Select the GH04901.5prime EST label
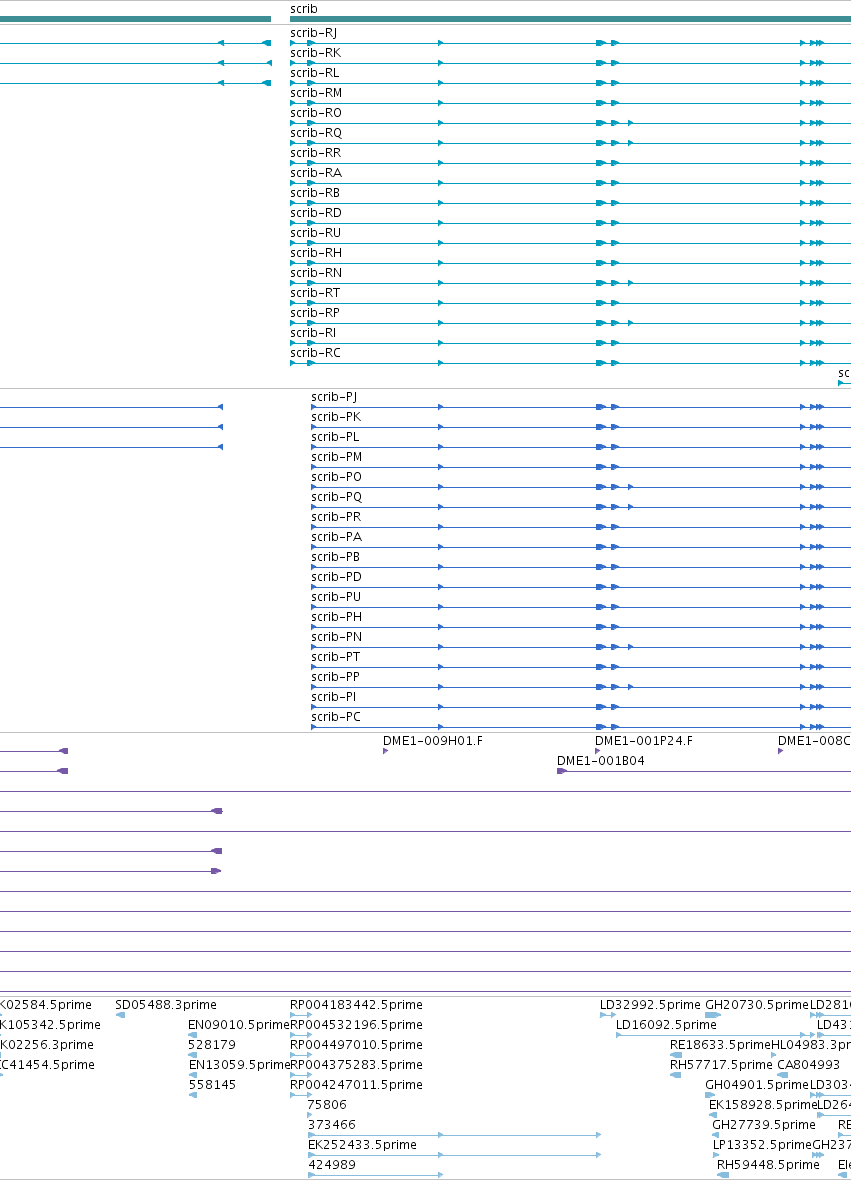 click(x=757, y=1085)
